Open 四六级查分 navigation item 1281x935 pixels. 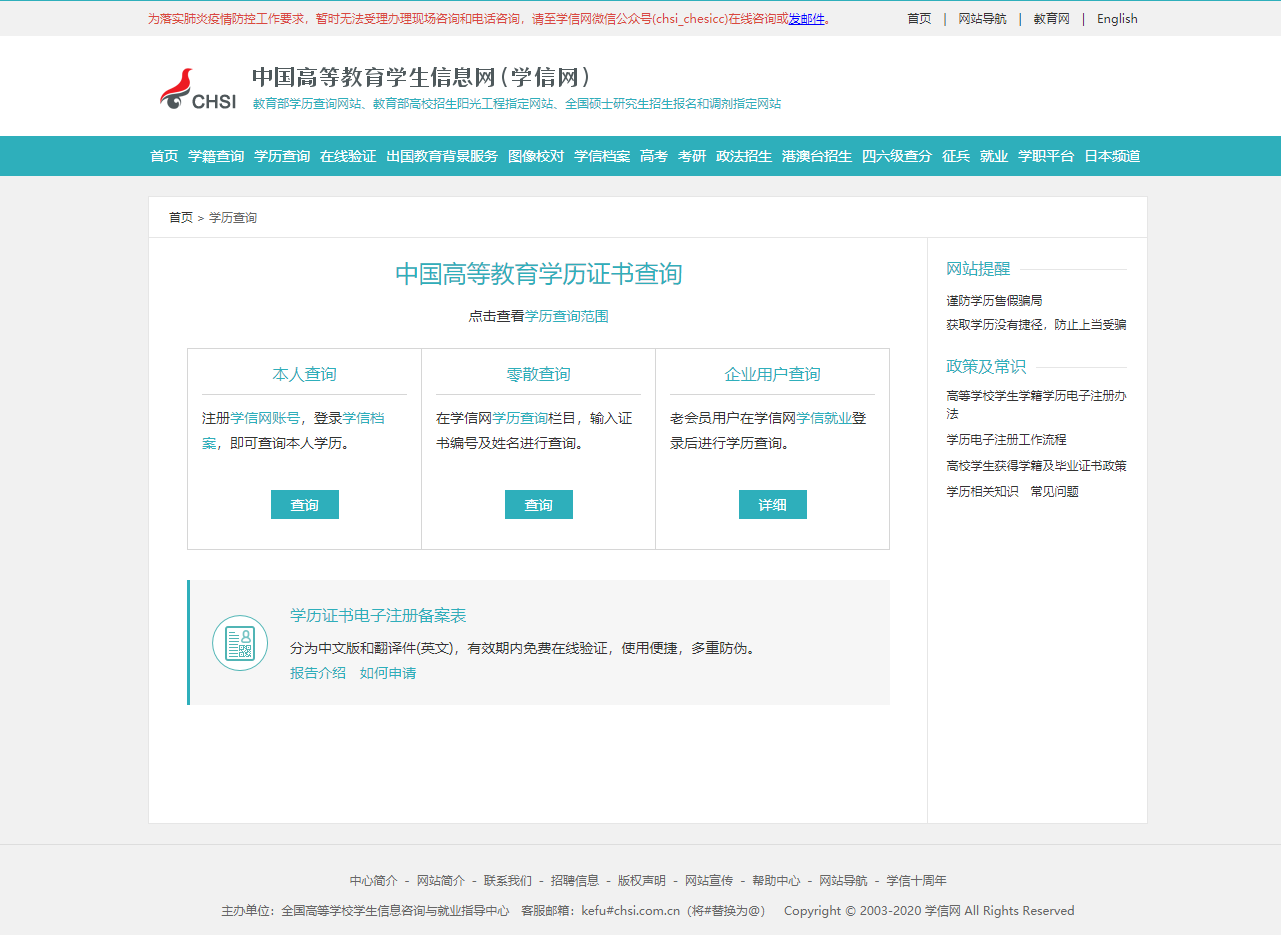pyautogui.click(x=897, y=156)
